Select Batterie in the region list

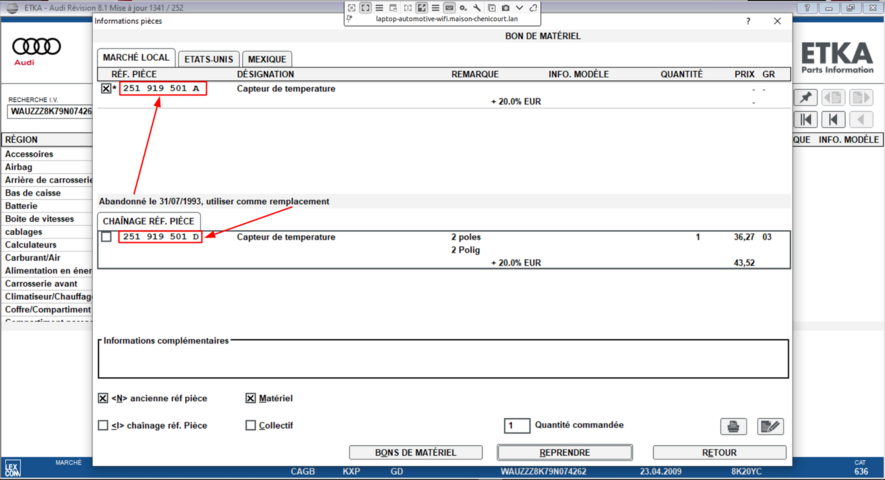click(x=21, y=206)
